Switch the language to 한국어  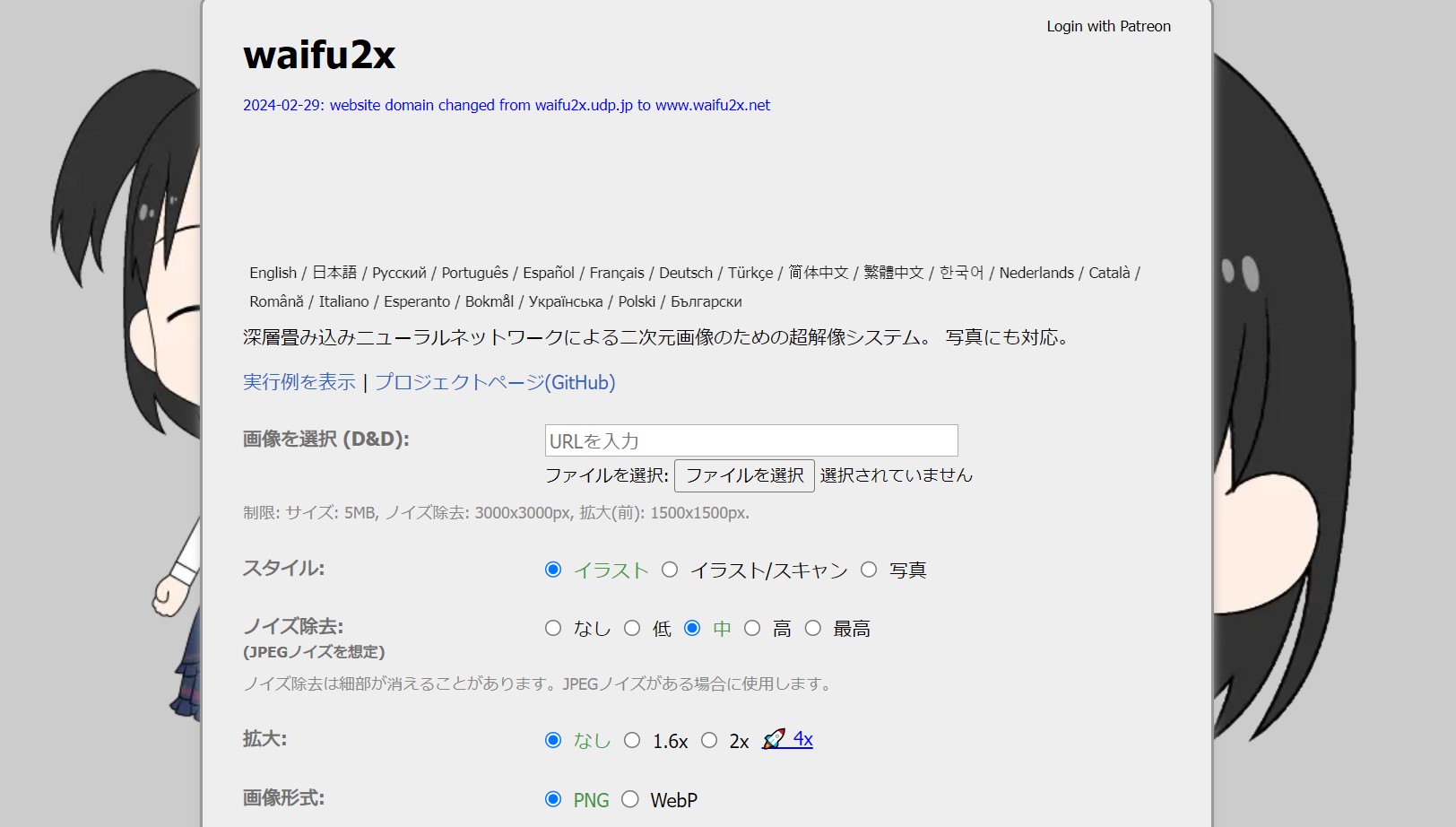point(960,273)
